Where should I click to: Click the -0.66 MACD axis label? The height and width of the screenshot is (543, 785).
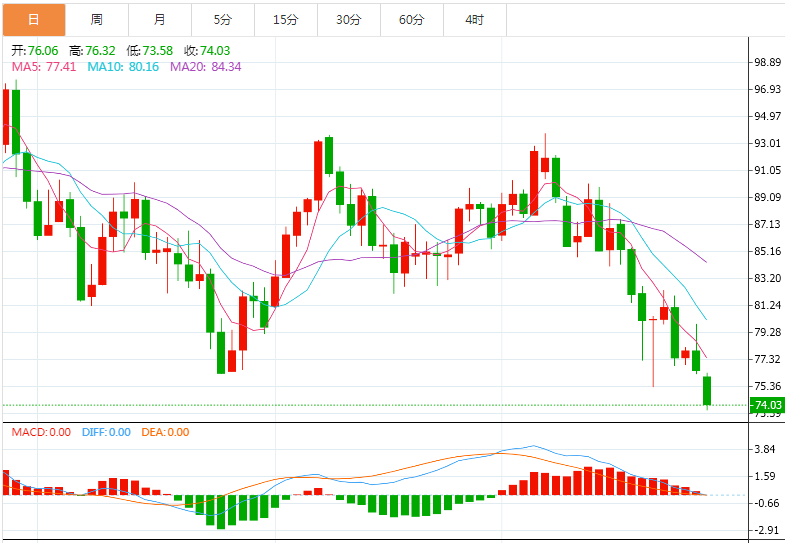[x=764, y=503]
